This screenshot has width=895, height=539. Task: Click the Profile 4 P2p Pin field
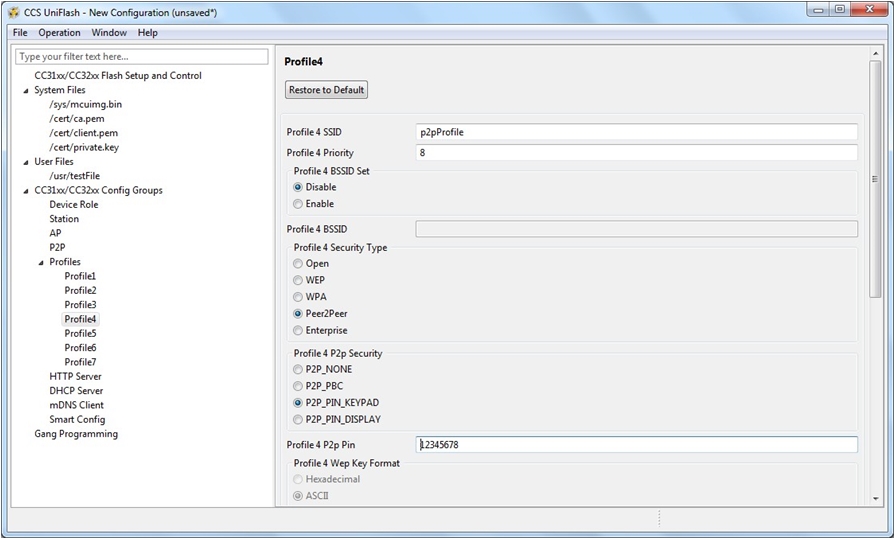click(x=636, y=445)
